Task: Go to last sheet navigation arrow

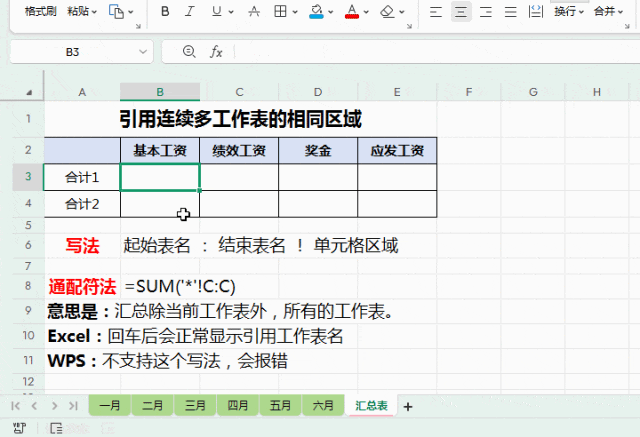Action: (x=73, y=406)
